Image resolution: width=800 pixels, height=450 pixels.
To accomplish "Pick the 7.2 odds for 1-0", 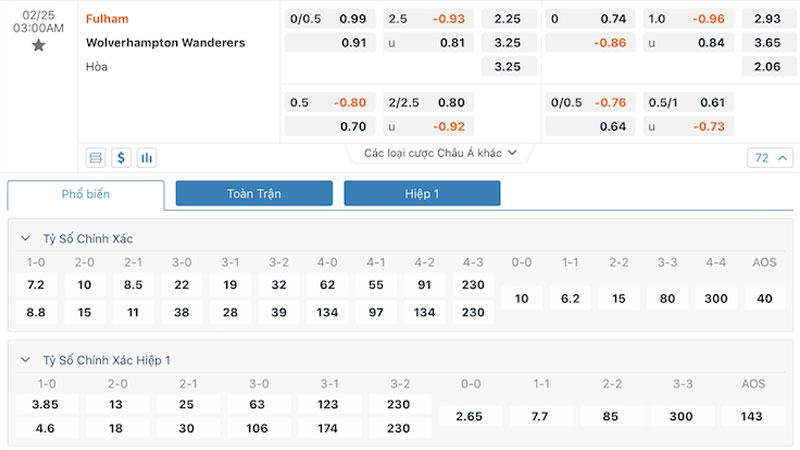I will pyautogui.click(x=36, y=285).
